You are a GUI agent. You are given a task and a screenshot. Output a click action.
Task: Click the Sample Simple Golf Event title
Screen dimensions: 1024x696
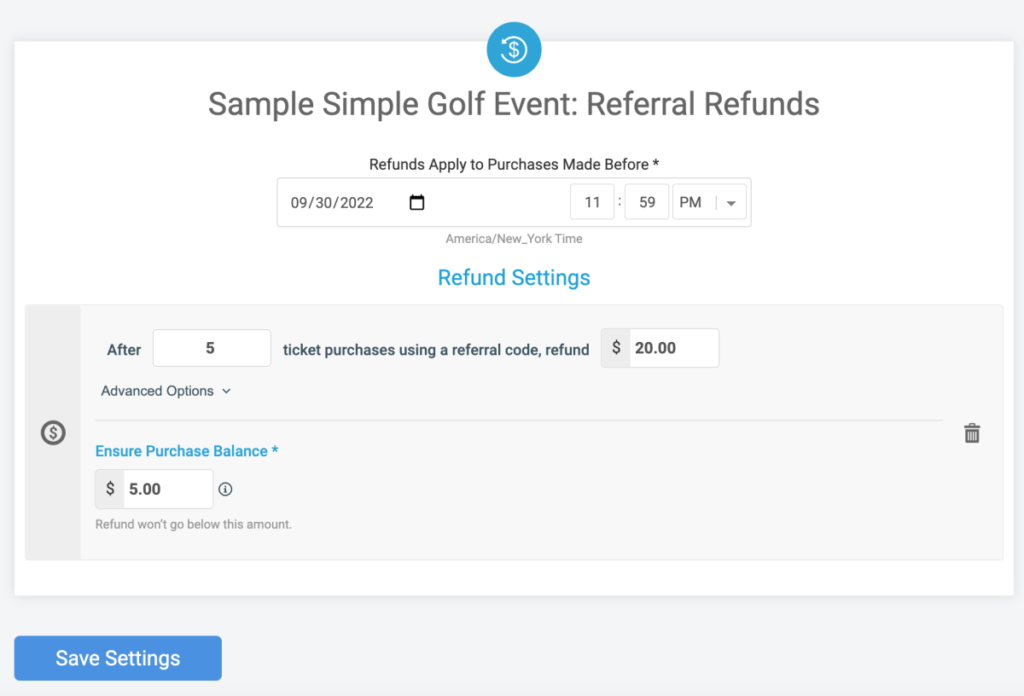(x=513, y=104)
